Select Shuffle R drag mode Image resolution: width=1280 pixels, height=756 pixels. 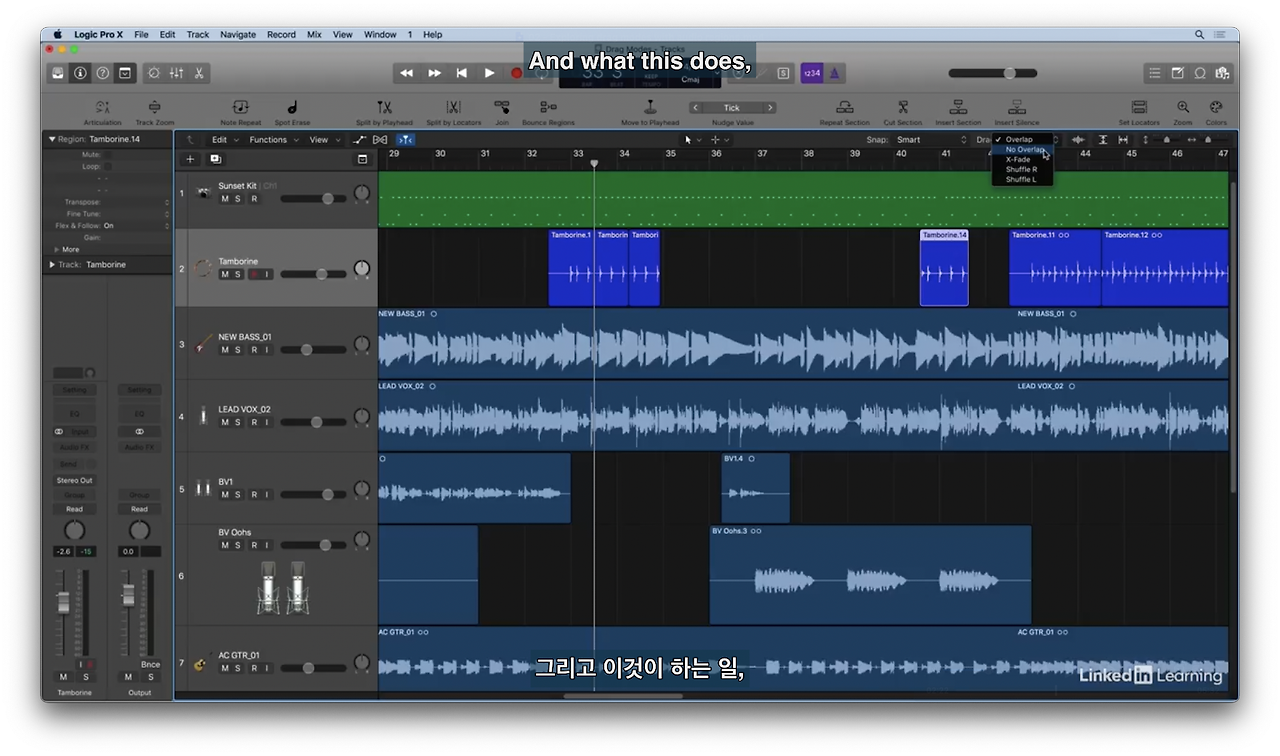click(1021, 170)
